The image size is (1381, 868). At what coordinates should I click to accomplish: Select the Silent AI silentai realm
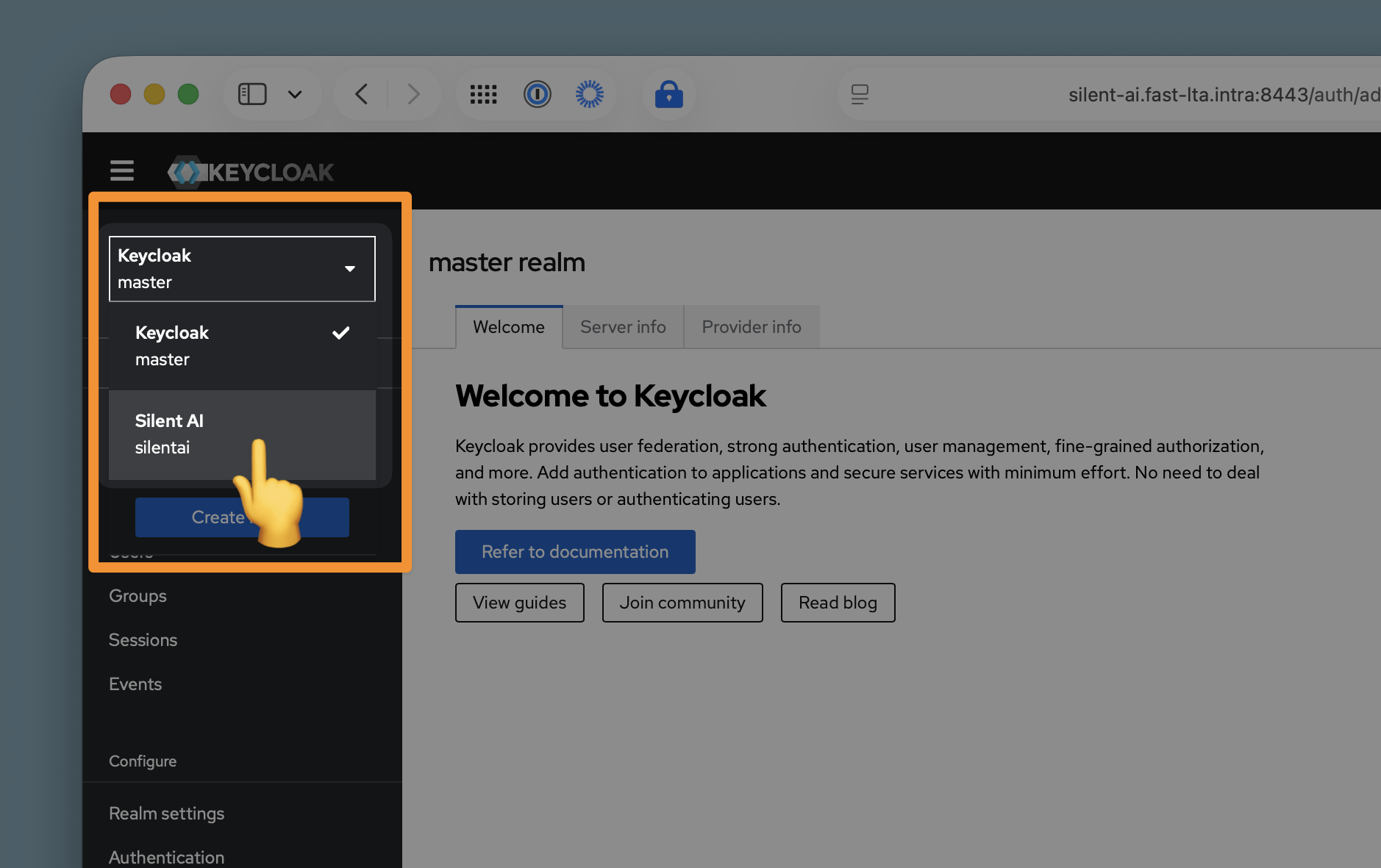click(242, 434)
